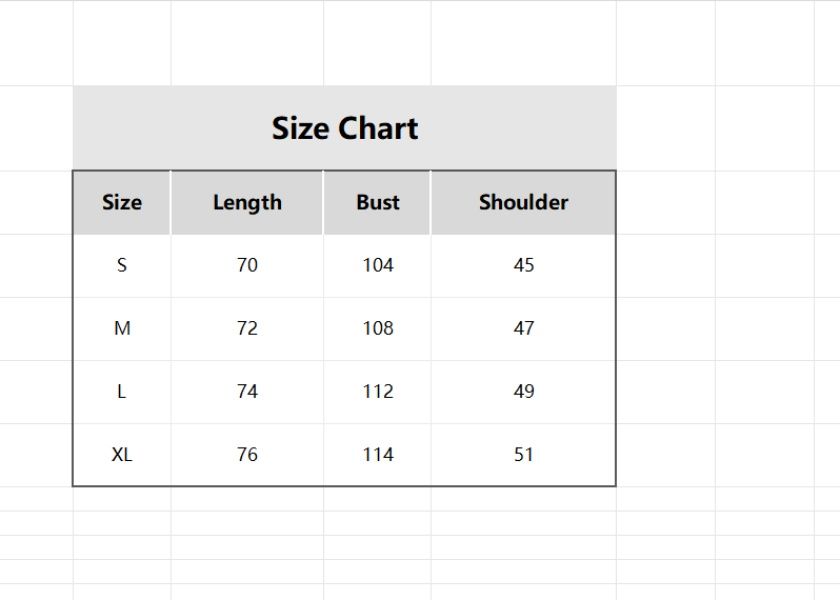This screenshot has width=840, height=600.
Task: Click the Bust header cell
Action: (377, 202)
